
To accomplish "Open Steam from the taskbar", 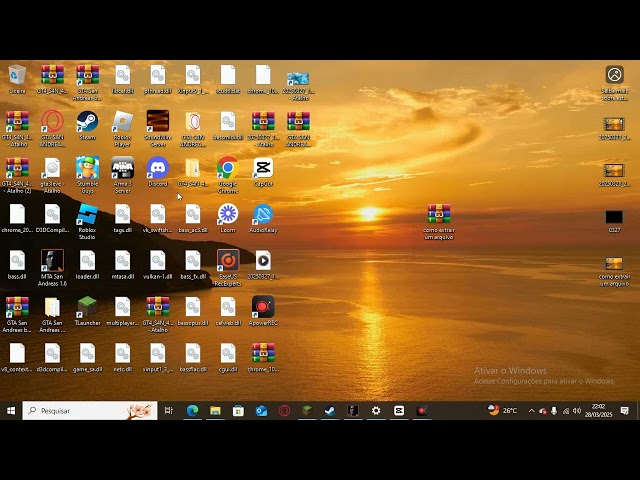I will coord(330,411).
